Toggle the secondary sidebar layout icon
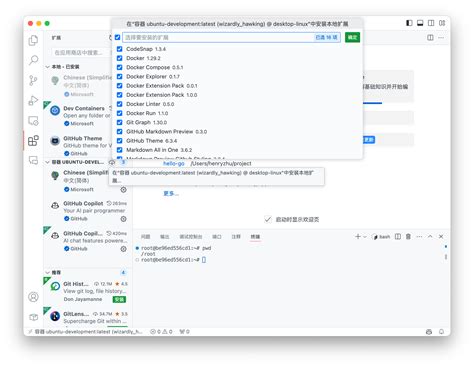 coord(431,23)
